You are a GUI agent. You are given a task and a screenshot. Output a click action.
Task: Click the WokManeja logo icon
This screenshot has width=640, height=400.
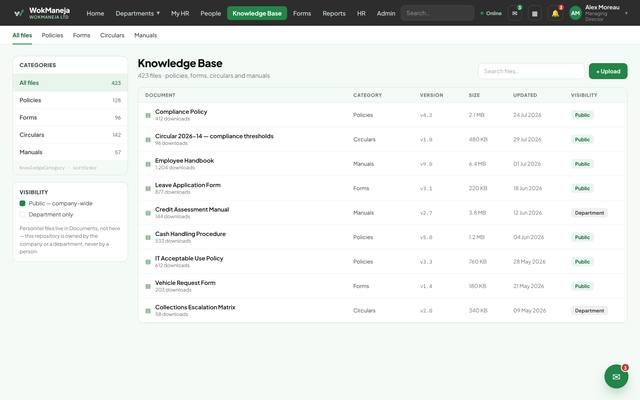pos(18,13)
